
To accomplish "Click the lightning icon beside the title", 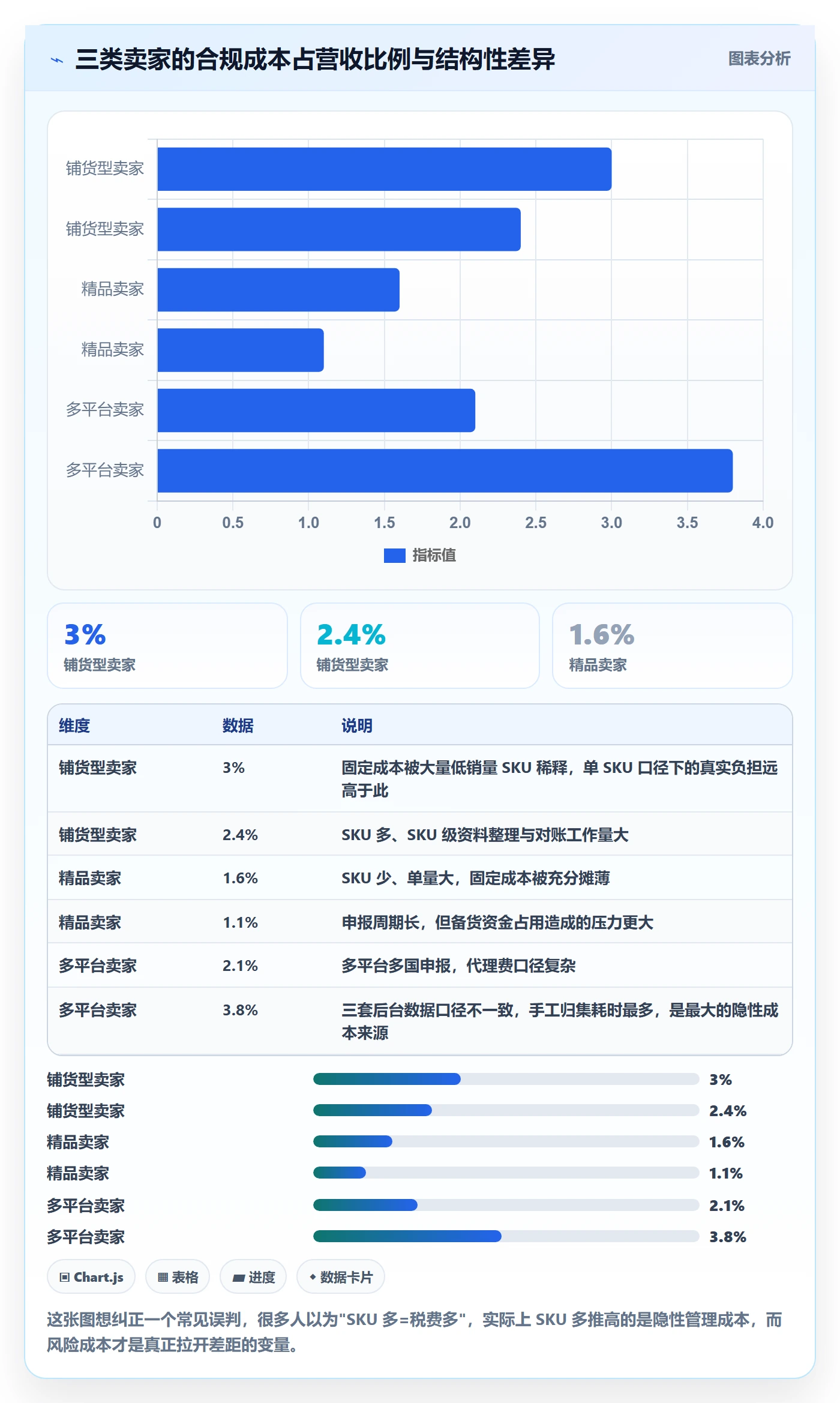I will pos(57,60).
